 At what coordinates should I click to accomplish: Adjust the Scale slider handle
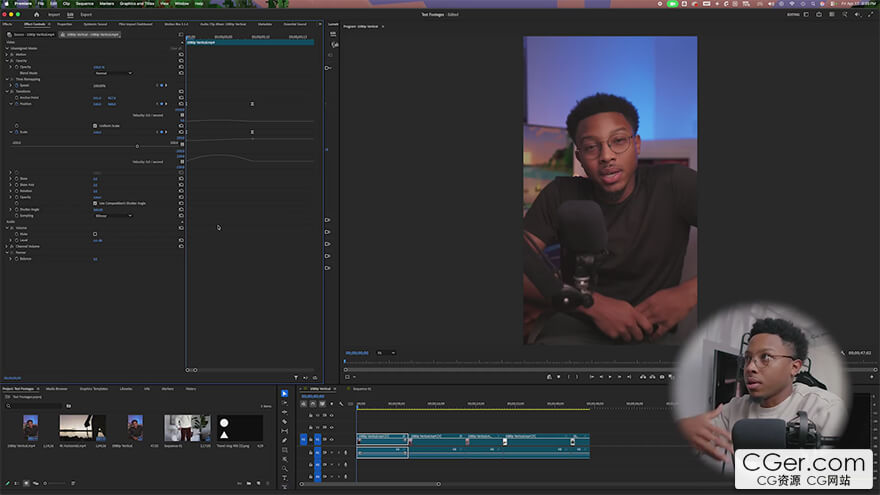pyautogui.click(x=137, y=146)
